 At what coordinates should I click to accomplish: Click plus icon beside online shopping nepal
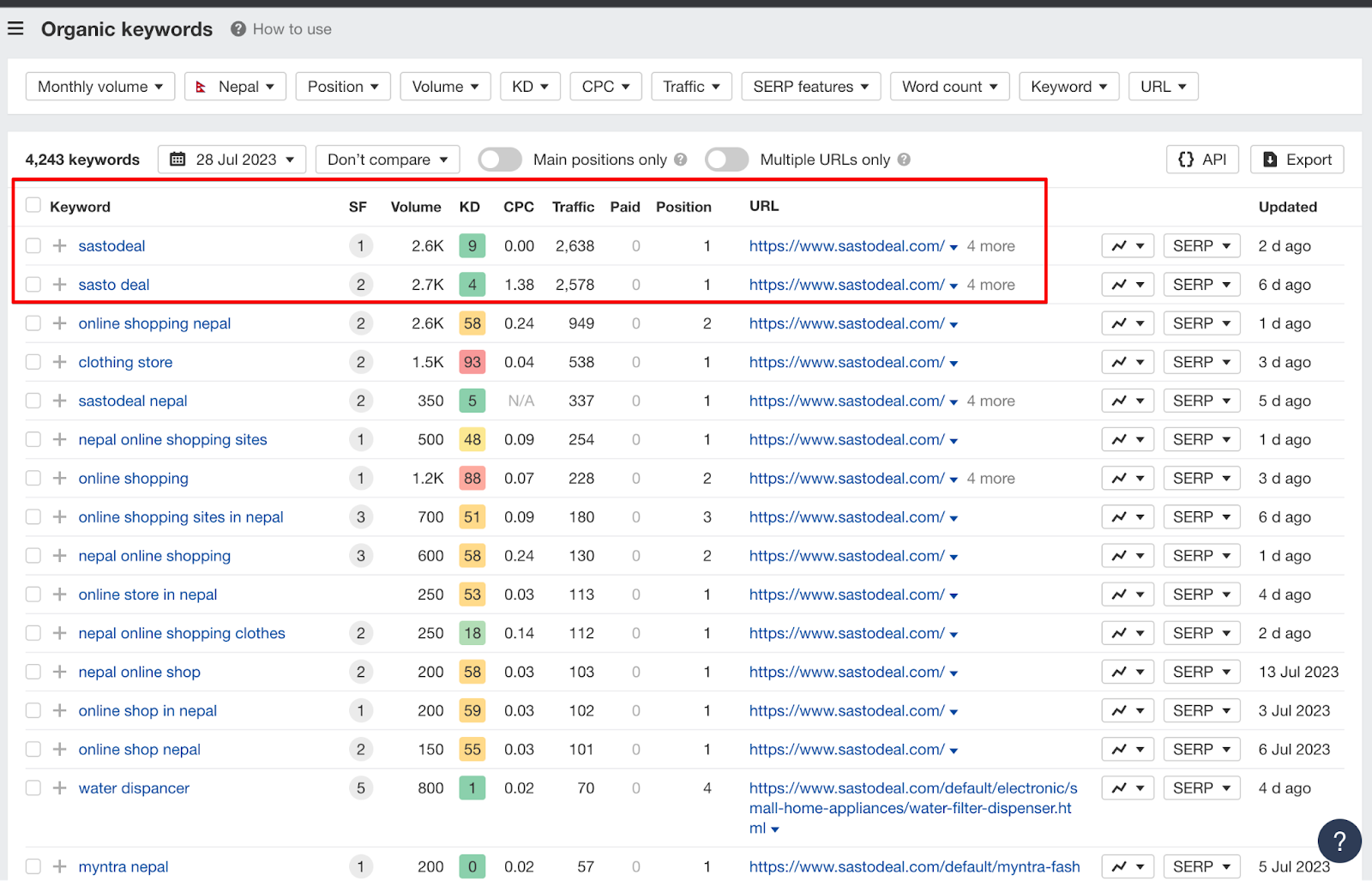[59, 323]
